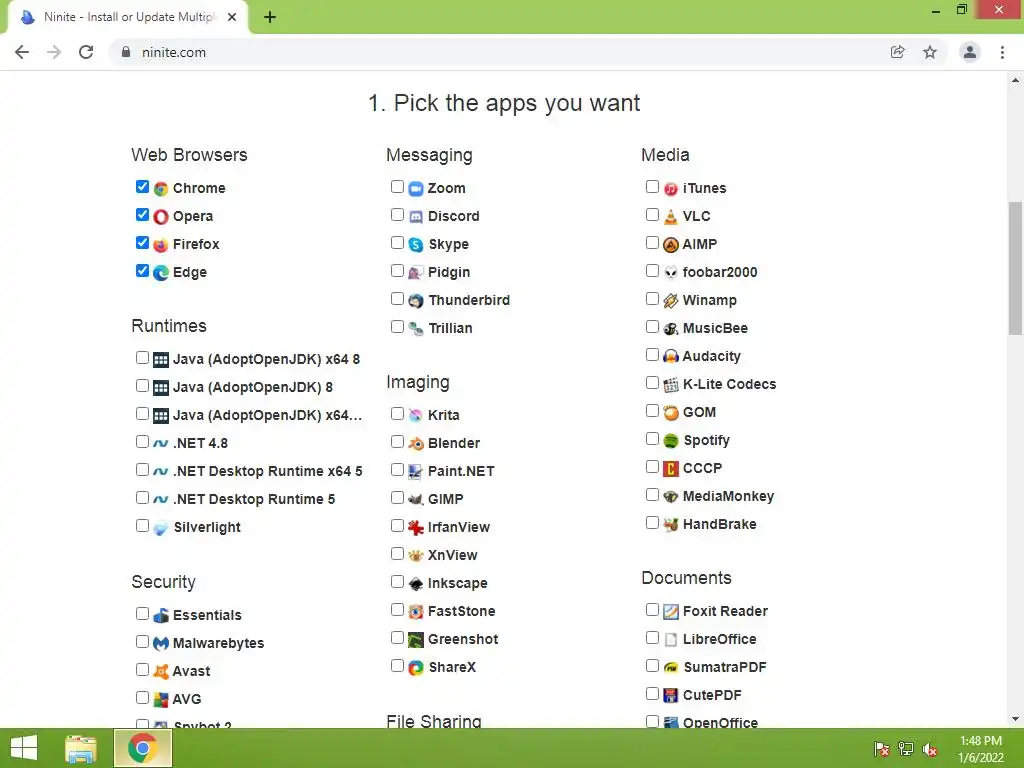Image resolution: width=1024 pixels, height=768 pixels.
Task: Click the MediaMonkey label
Action: click(728, 496)
